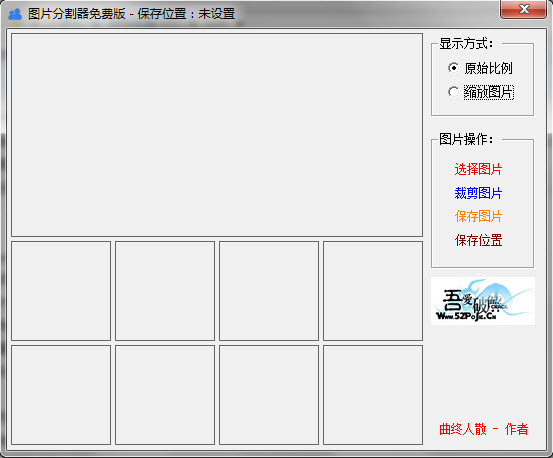Click the blue 裁剪图片 link
Viewport: 553px width, 458px height.
(478, 193)
